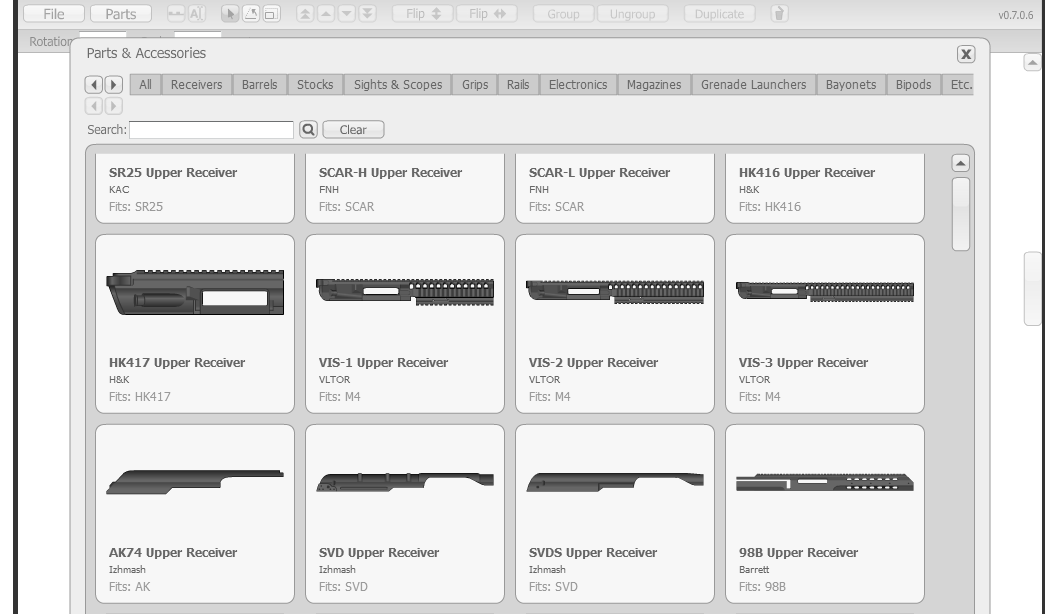Click the lower greyed-out left arrow
This screenshot has height=614, width=1045.
tap(94, 106)
